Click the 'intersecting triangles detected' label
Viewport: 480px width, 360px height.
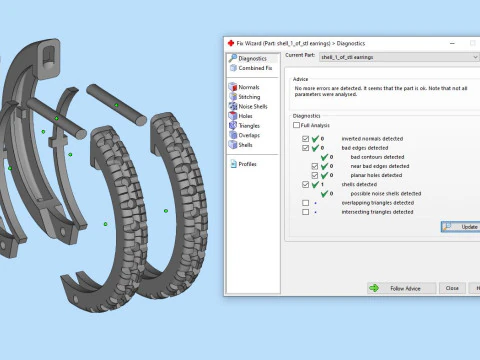pyautogui.click(x=377, y=212)
